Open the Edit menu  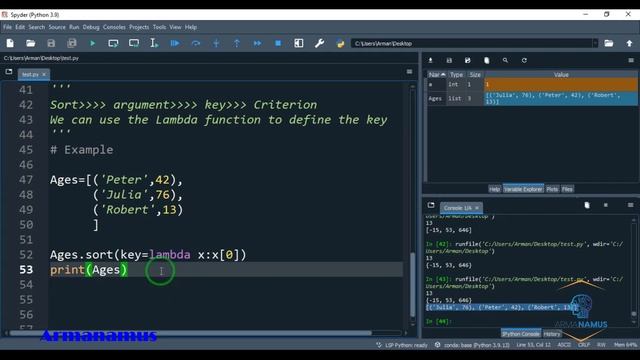[20, 27]
